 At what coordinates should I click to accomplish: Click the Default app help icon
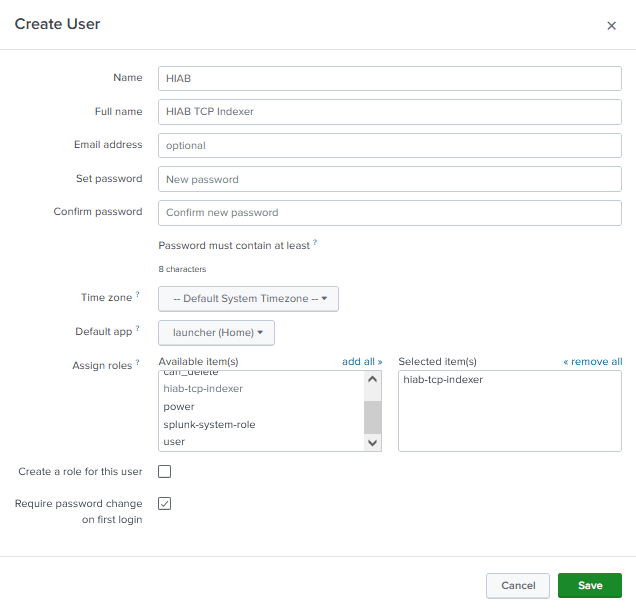click(138, 328)
